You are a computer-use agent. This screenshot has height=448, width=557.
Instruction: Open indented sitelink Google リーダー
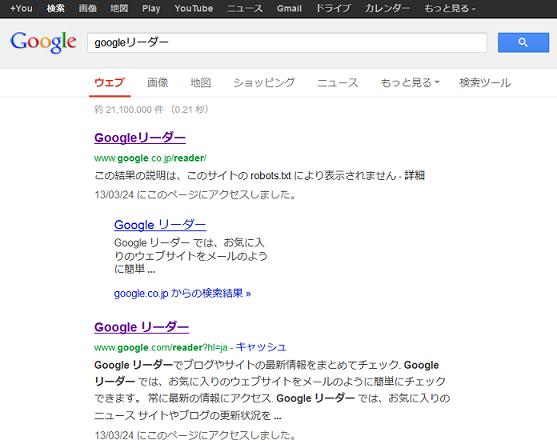click(160, 225)
